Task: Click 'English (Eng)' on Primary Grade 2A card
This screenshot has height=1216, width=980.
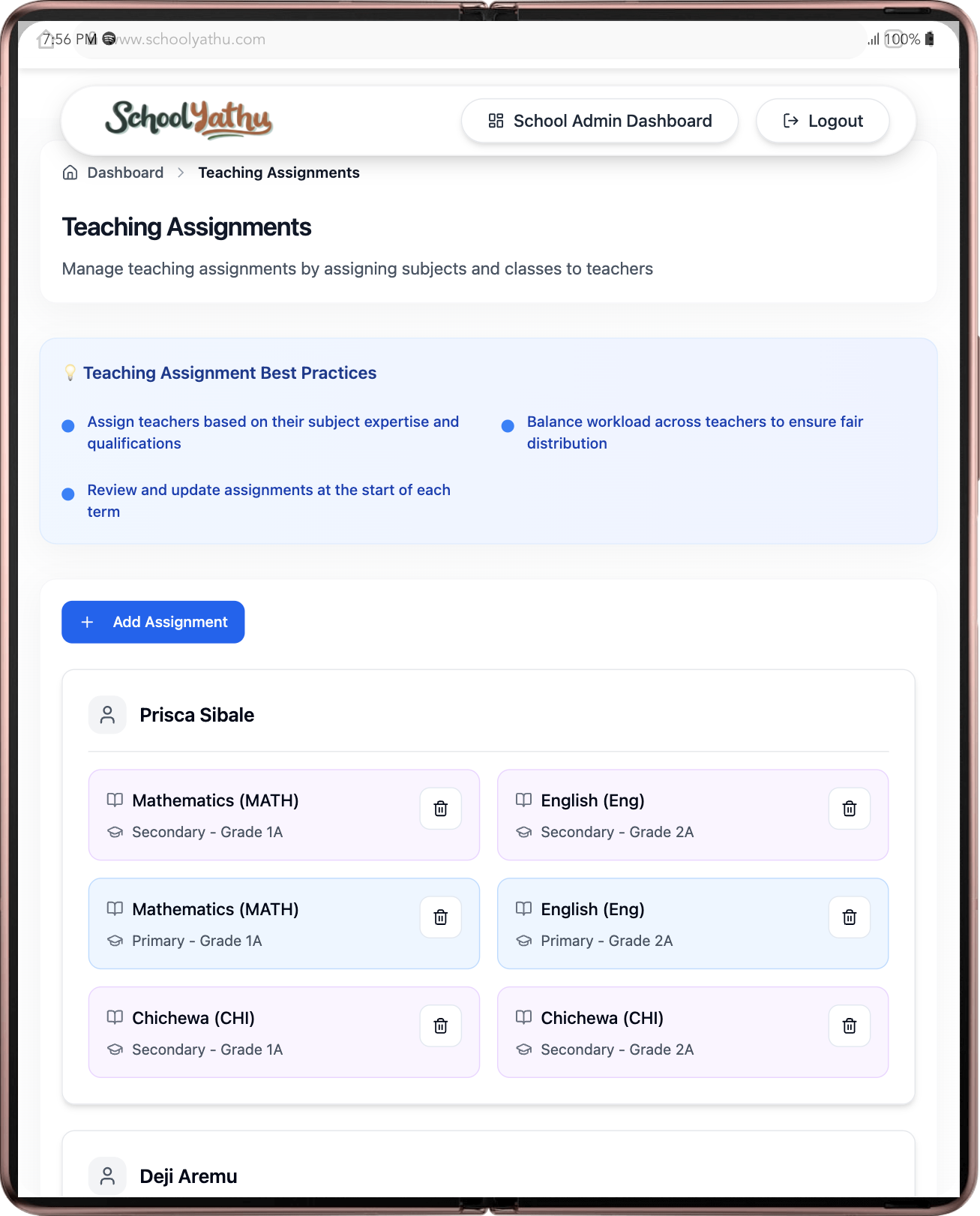Action: 592,909
